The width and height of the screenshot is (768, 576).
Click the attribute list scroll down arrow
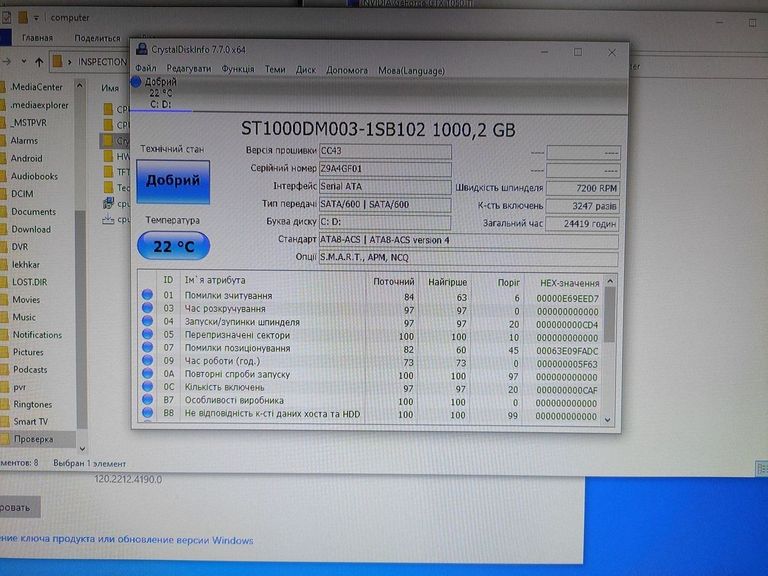point(609,420)
